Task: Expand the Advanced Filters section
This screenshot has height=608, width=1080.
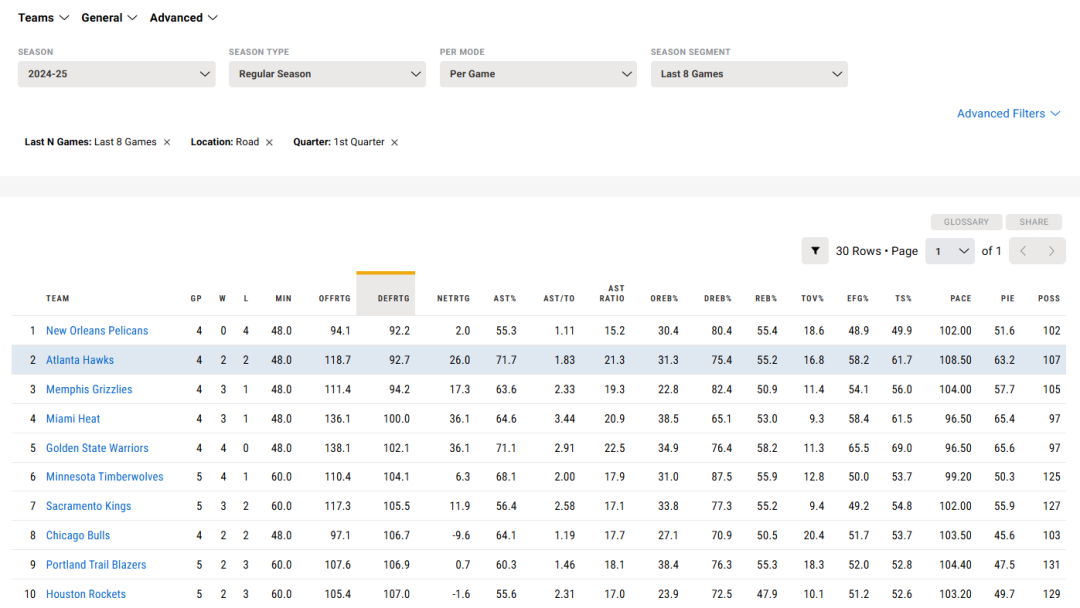Action: coord(1008,114)
